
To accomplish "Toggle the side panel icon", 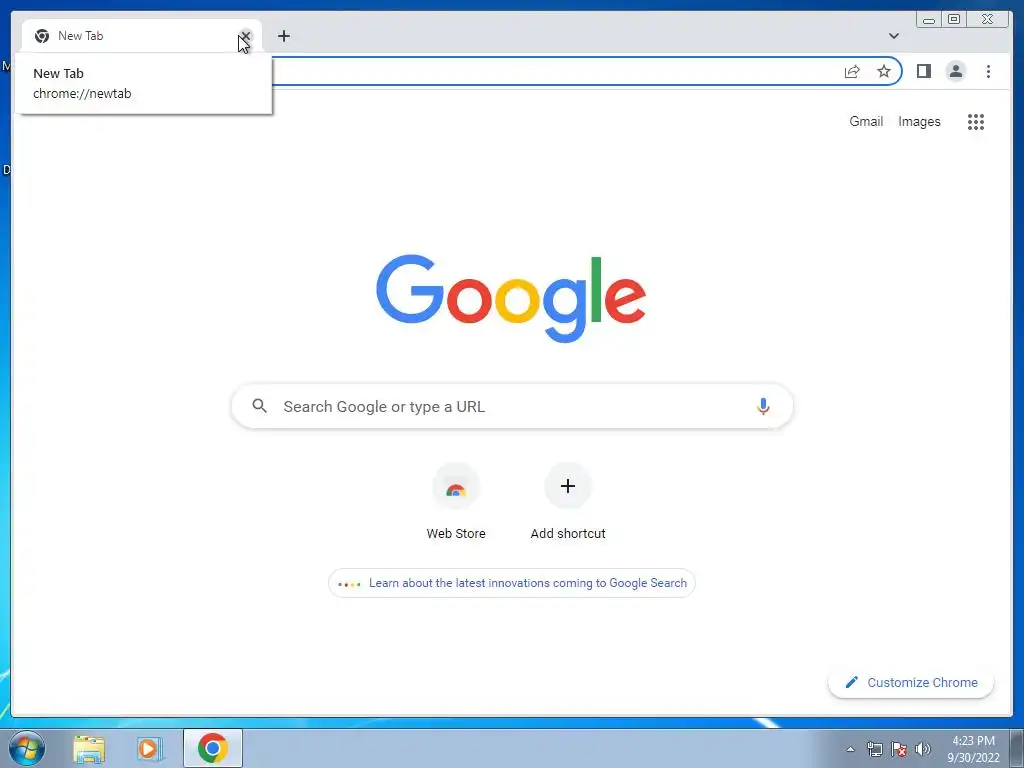I will pos(923,71).
